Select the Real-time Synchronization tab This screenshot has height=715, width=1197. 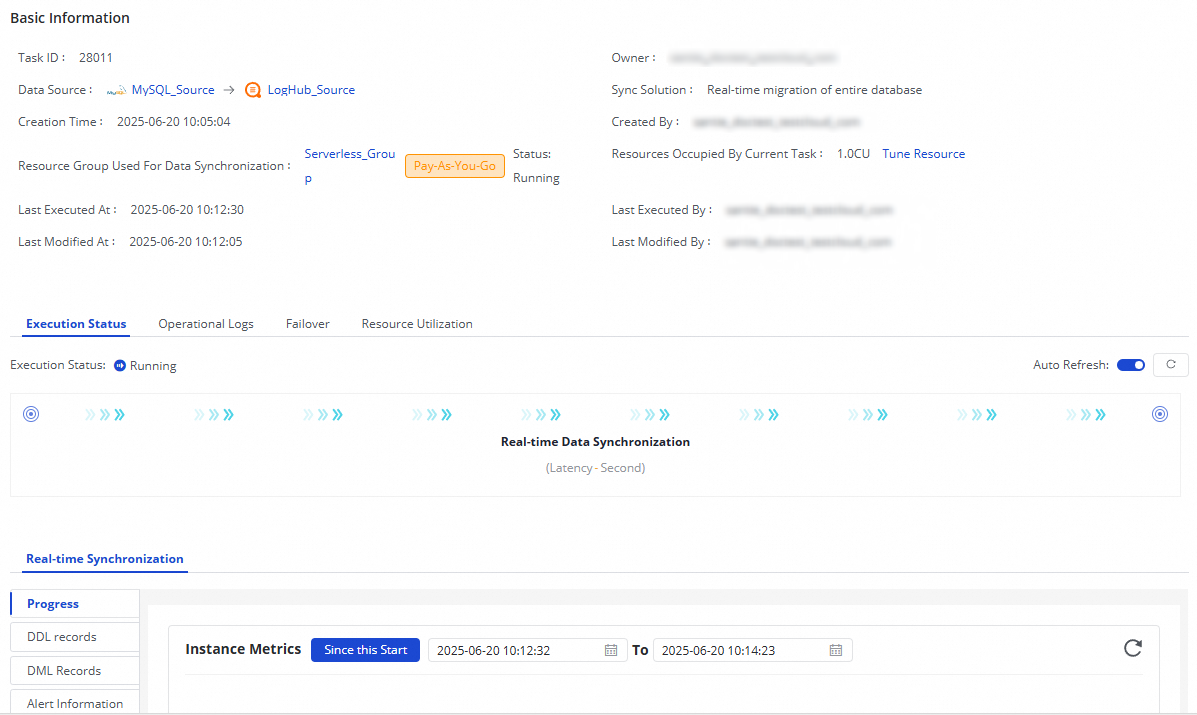click(x=105, y=559)
